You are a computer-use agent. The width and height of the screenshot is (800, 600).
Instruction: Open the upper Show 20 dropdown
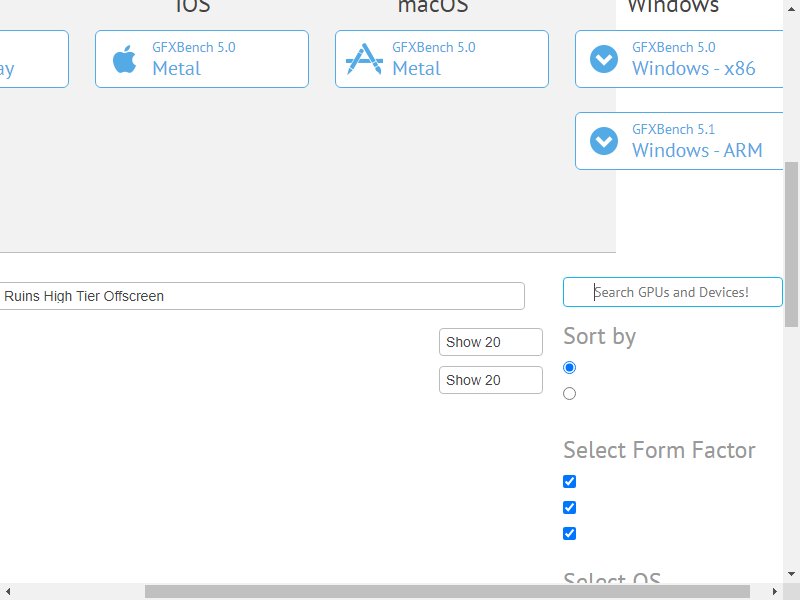coord(491,342)
